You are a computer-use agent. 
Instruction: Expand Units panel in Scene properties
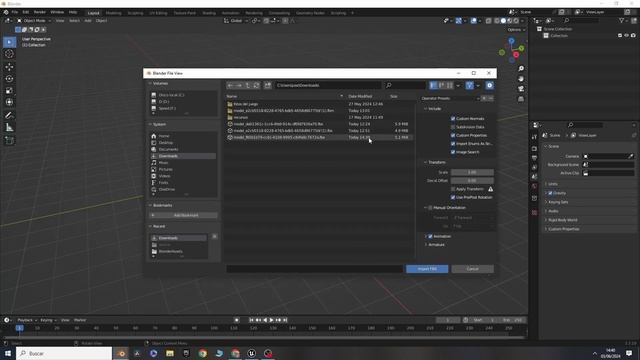pos(553,184)
